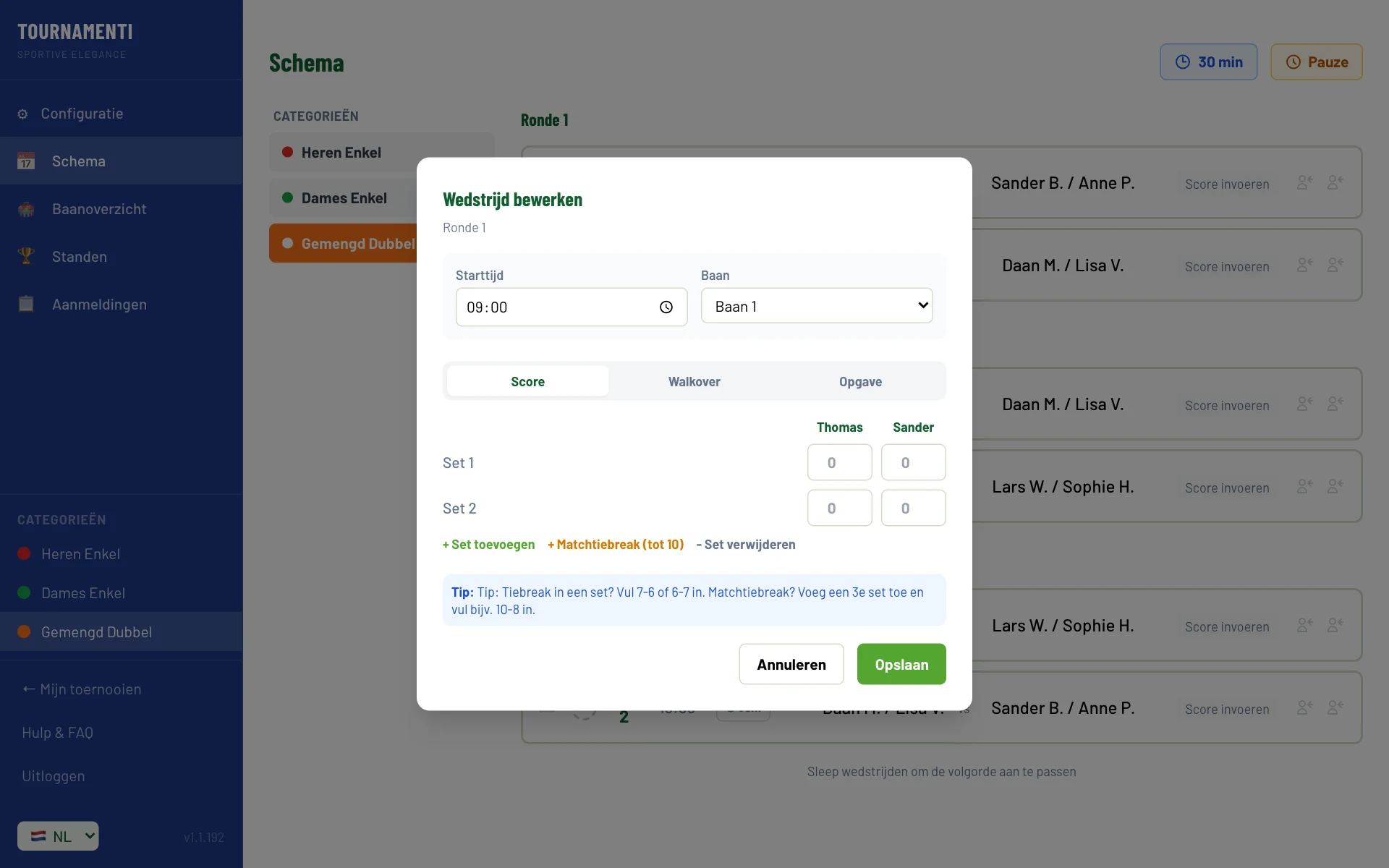Switch to the Walkover tab
1389x868 pixels.
point(694,381)
